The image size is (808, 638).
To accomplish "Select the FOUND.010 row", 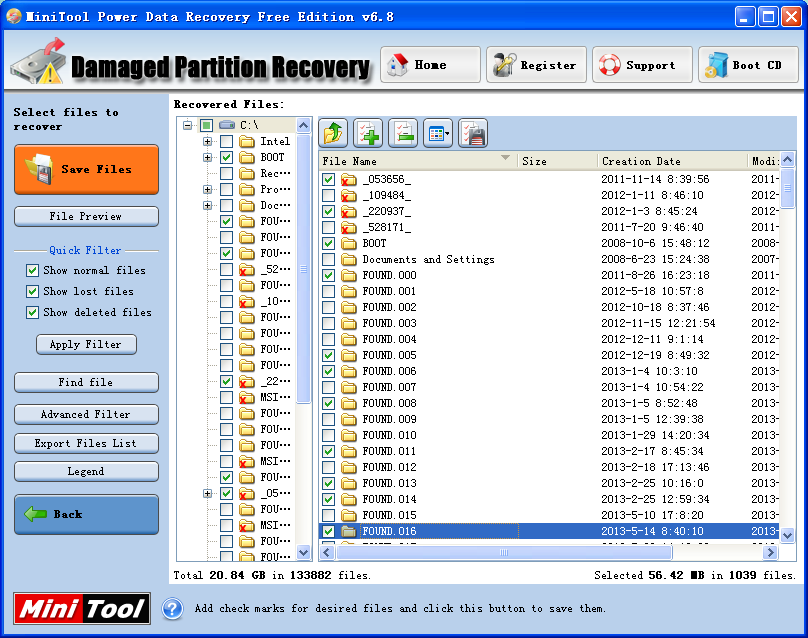I will click(x=549, y=435).
